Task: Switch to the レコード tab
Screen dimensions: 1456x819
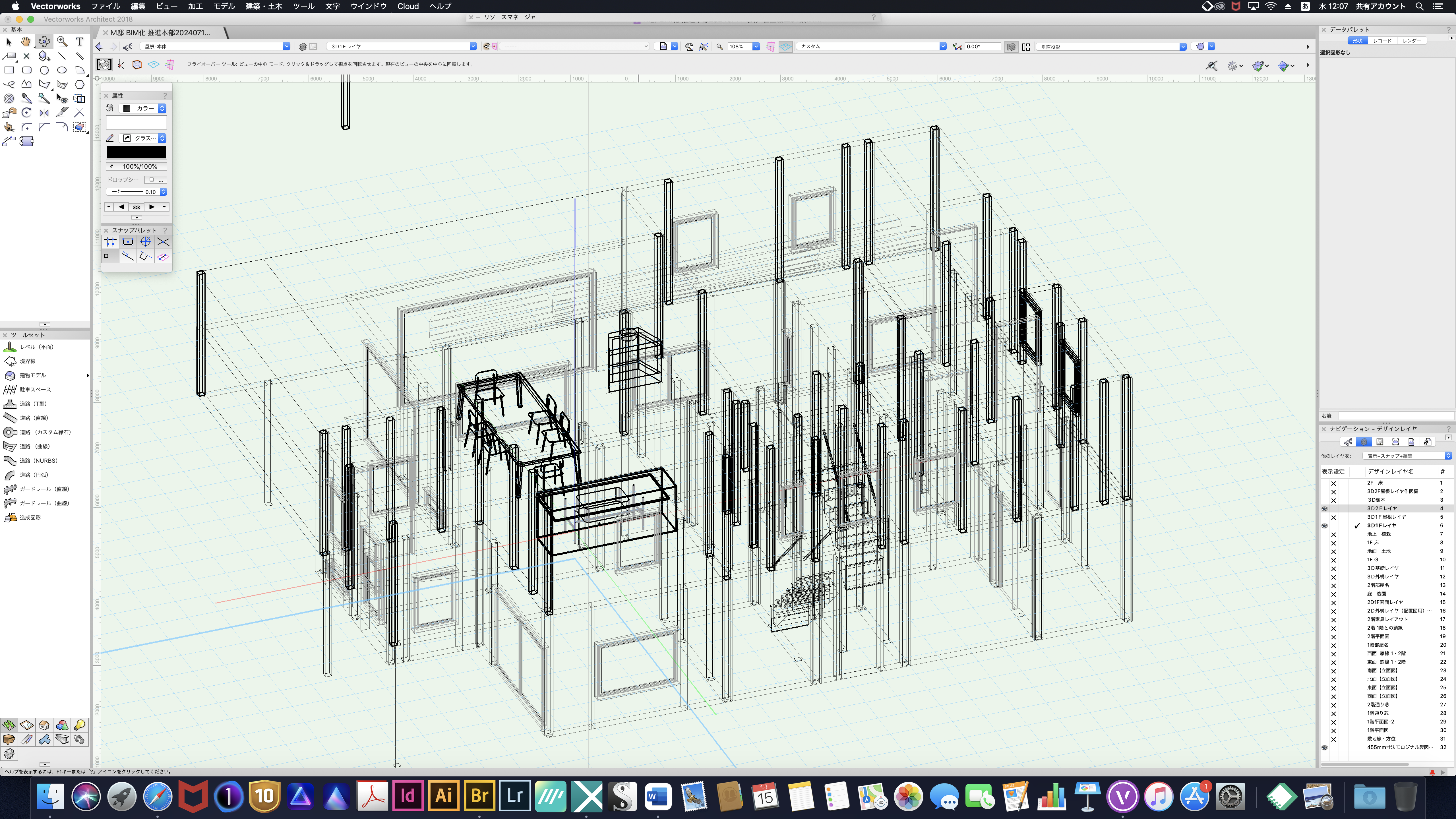Action: [x=1382, y=41]
